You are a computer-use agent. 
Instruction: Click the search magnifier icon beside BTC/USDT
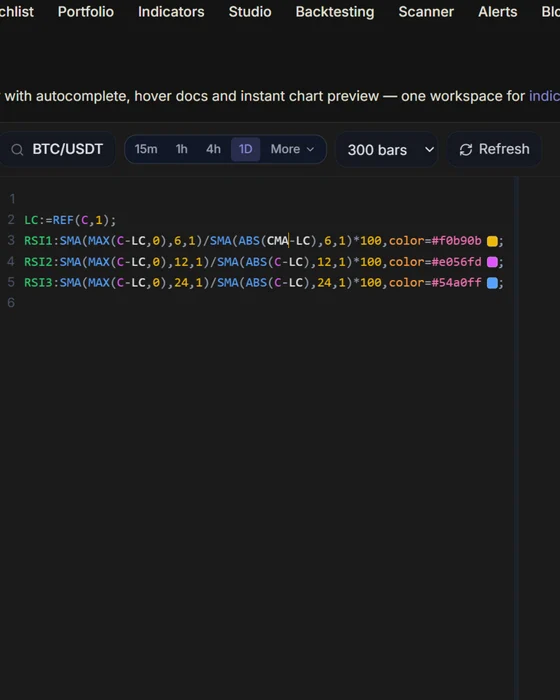pos(17,150)
